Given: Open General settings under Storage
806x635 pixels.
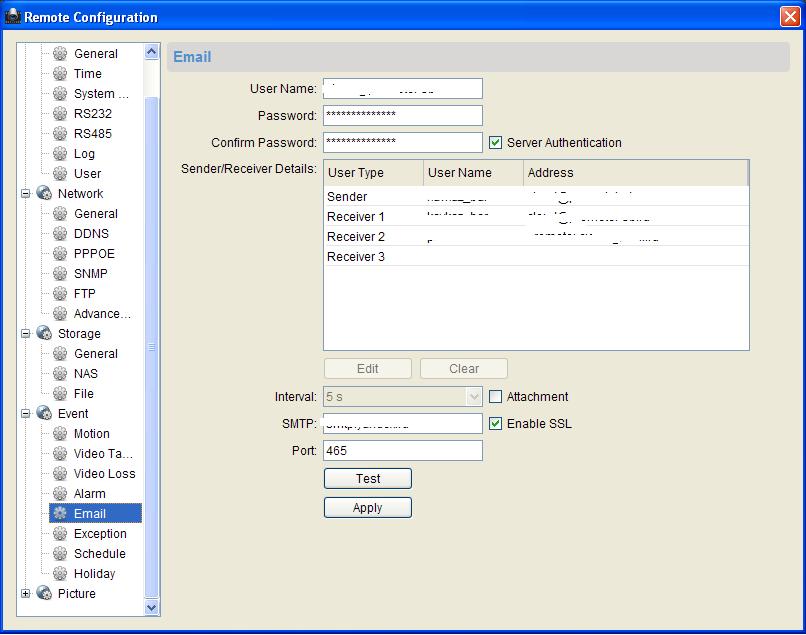Looking at the screenshot, I should pos(96,354).
